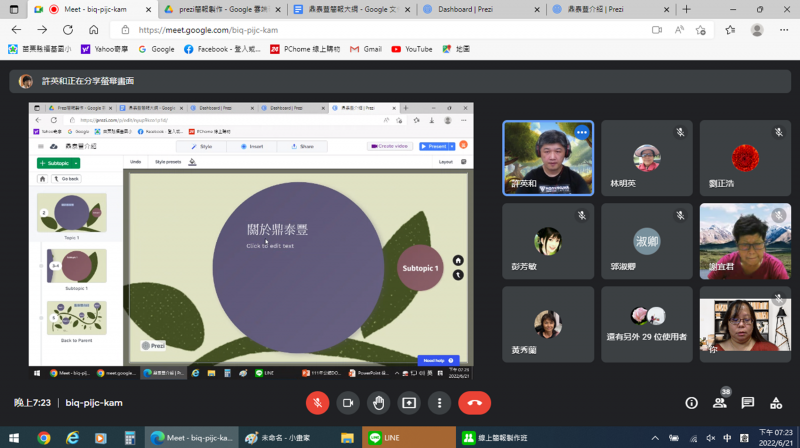The height and width of the screenshot is (448, 800).
Task: Raise your hand in the meeting
Action: tap(379, 402)
